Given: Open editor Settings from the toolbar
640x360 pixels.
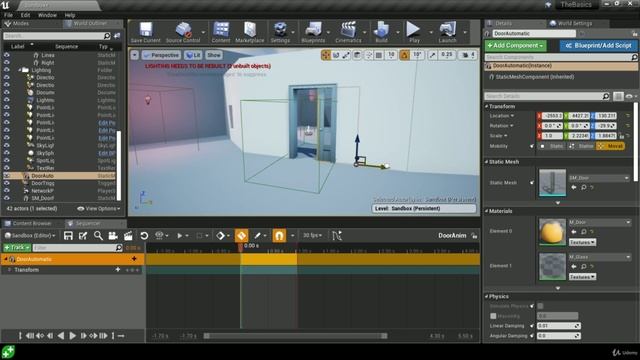Looking at the screenshot, I should click(x=280, y=32).
